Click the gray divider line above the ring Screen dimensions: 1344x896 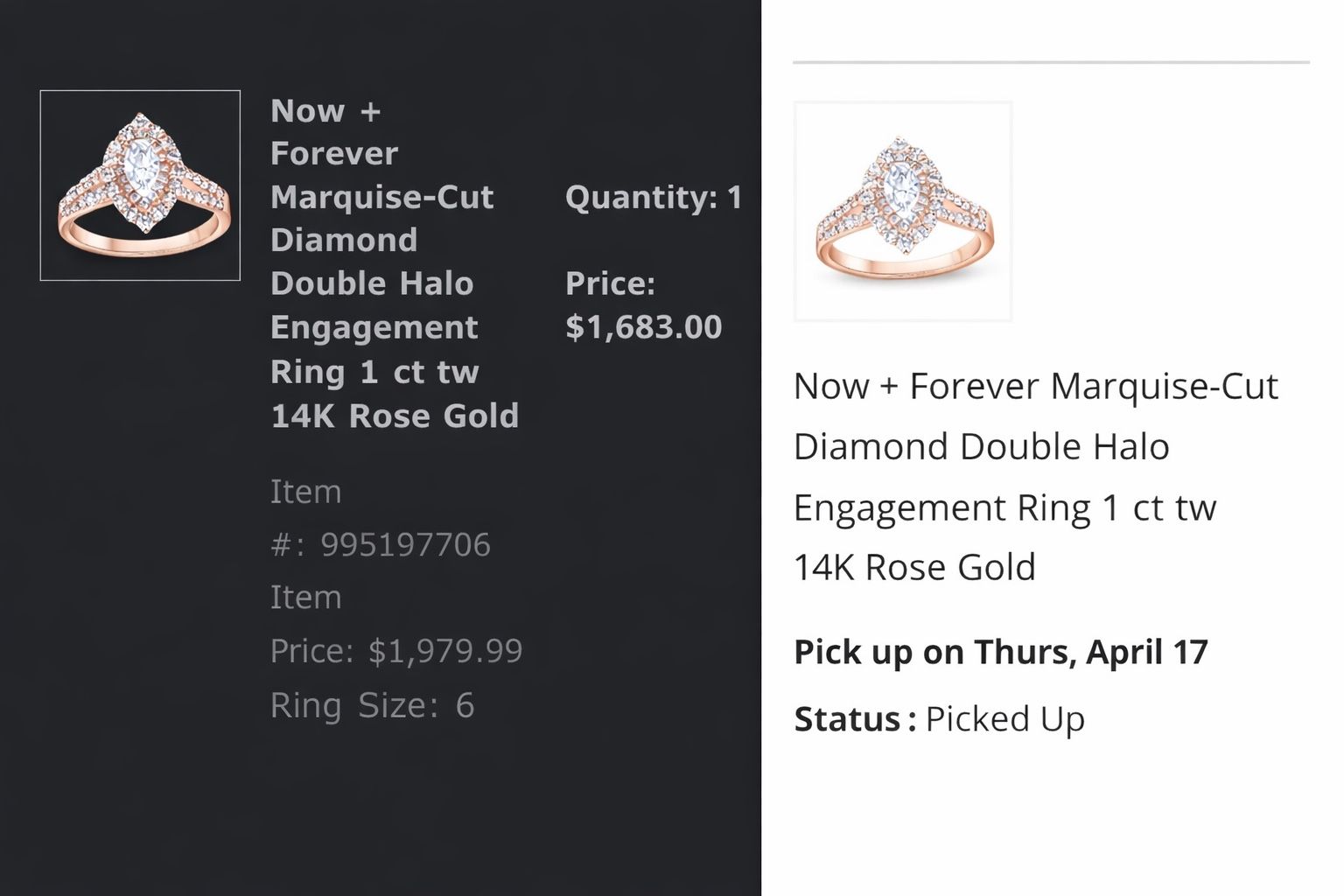click(x=1050, y=62)
